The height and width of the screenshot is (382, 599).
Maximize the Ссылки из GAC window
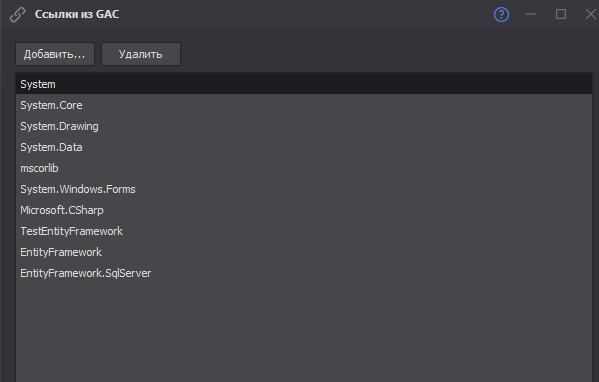[x=561, y=14]
